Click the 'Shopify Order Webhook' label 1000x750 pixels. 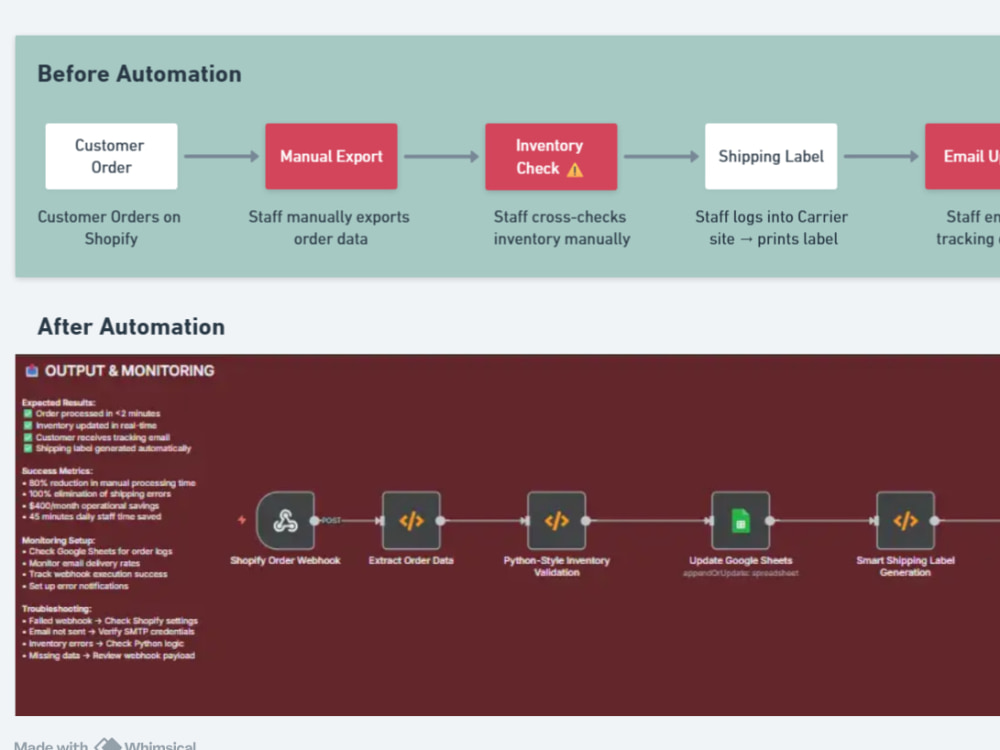pyautogui.click(x=285, y=561)
